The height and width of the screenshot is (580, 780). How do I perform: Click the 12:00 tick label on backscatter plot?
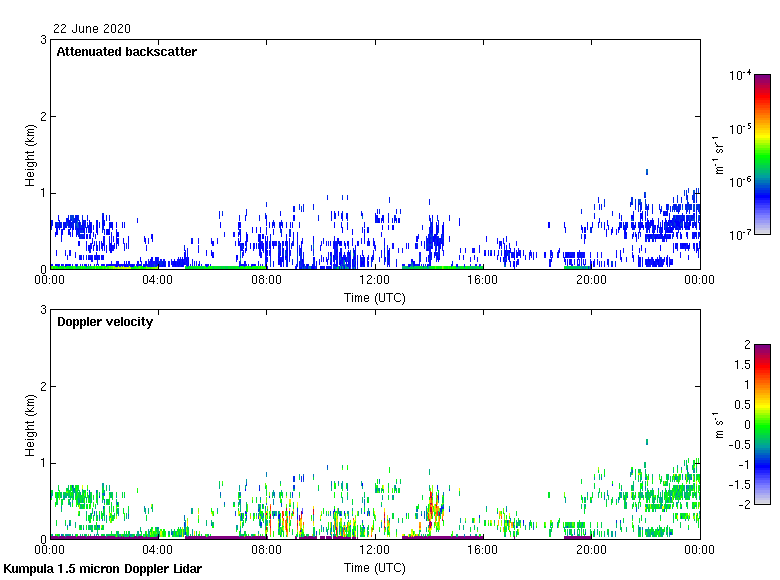(375, 280)
